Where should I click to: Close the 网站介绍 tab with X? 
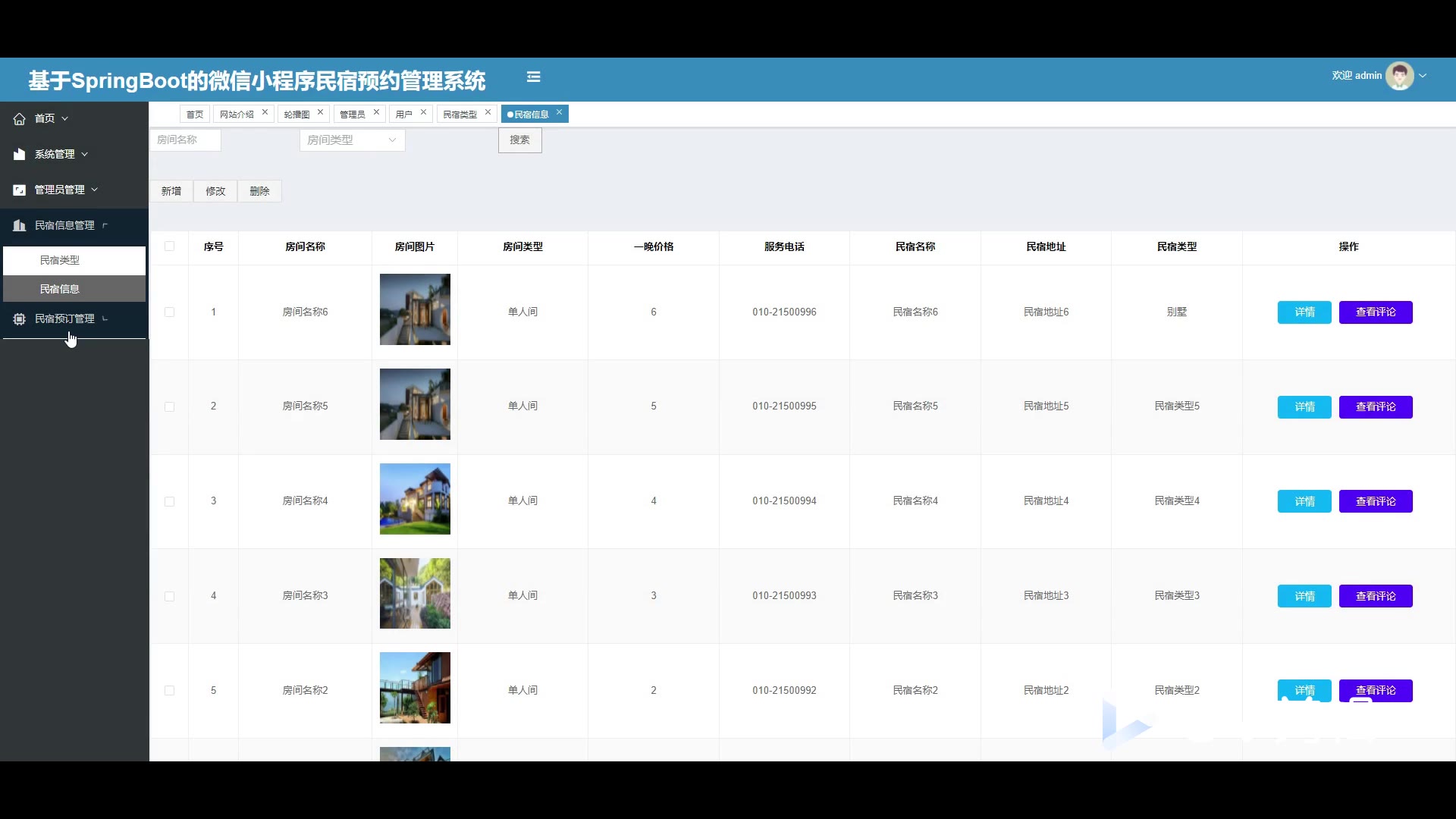tap(265, 112)
